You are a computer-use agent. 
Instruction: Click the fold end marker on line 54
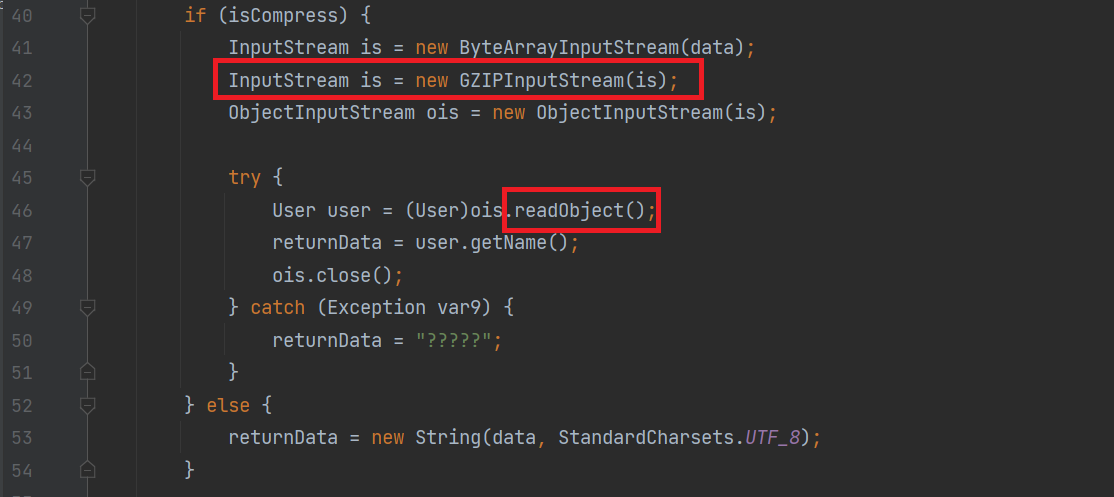[x=88, y=469]
